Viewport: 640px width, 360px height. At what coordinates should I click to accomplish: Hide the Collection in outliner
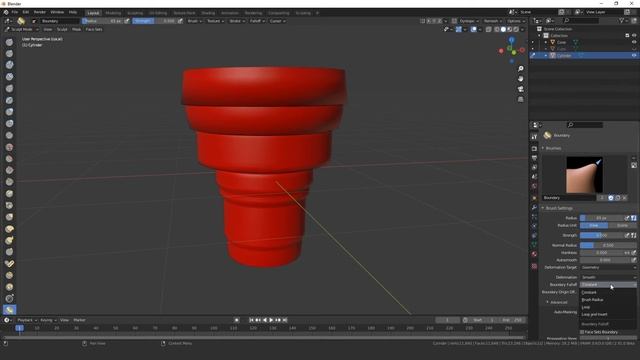[x=634, y=36]
